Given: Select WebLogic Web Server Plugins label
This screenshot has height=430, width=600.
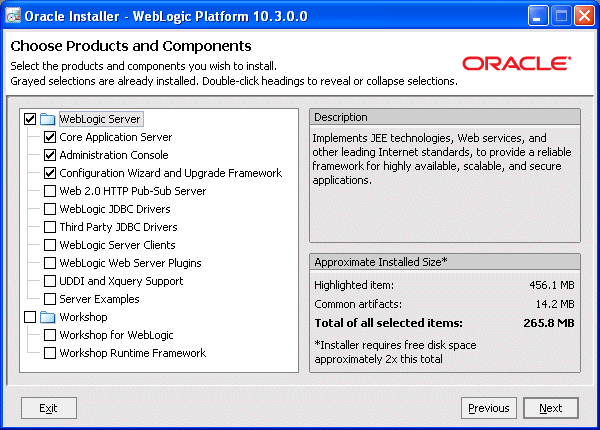Looking at the screenshot, I should (130, 263).
